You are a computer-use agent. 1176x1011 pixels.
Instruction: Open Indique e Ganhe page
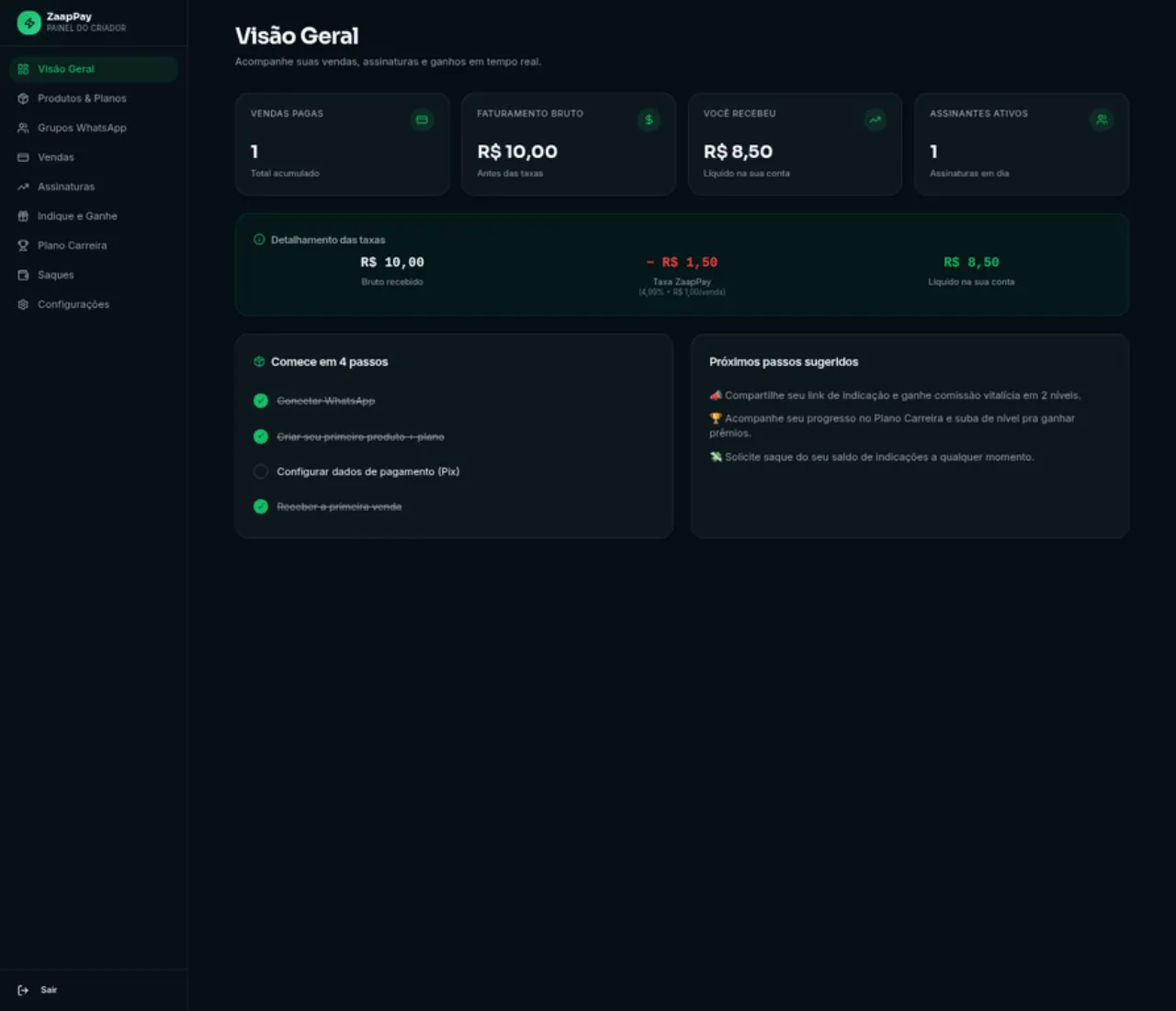(94, 216)
